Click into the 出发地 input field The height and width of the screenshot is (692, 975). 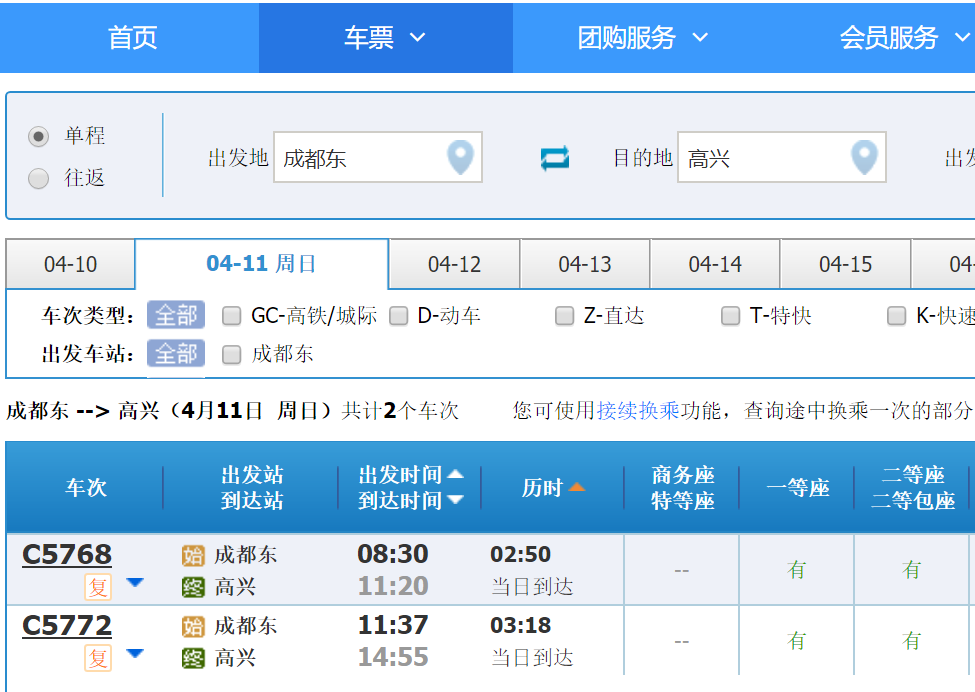(360, 158)
